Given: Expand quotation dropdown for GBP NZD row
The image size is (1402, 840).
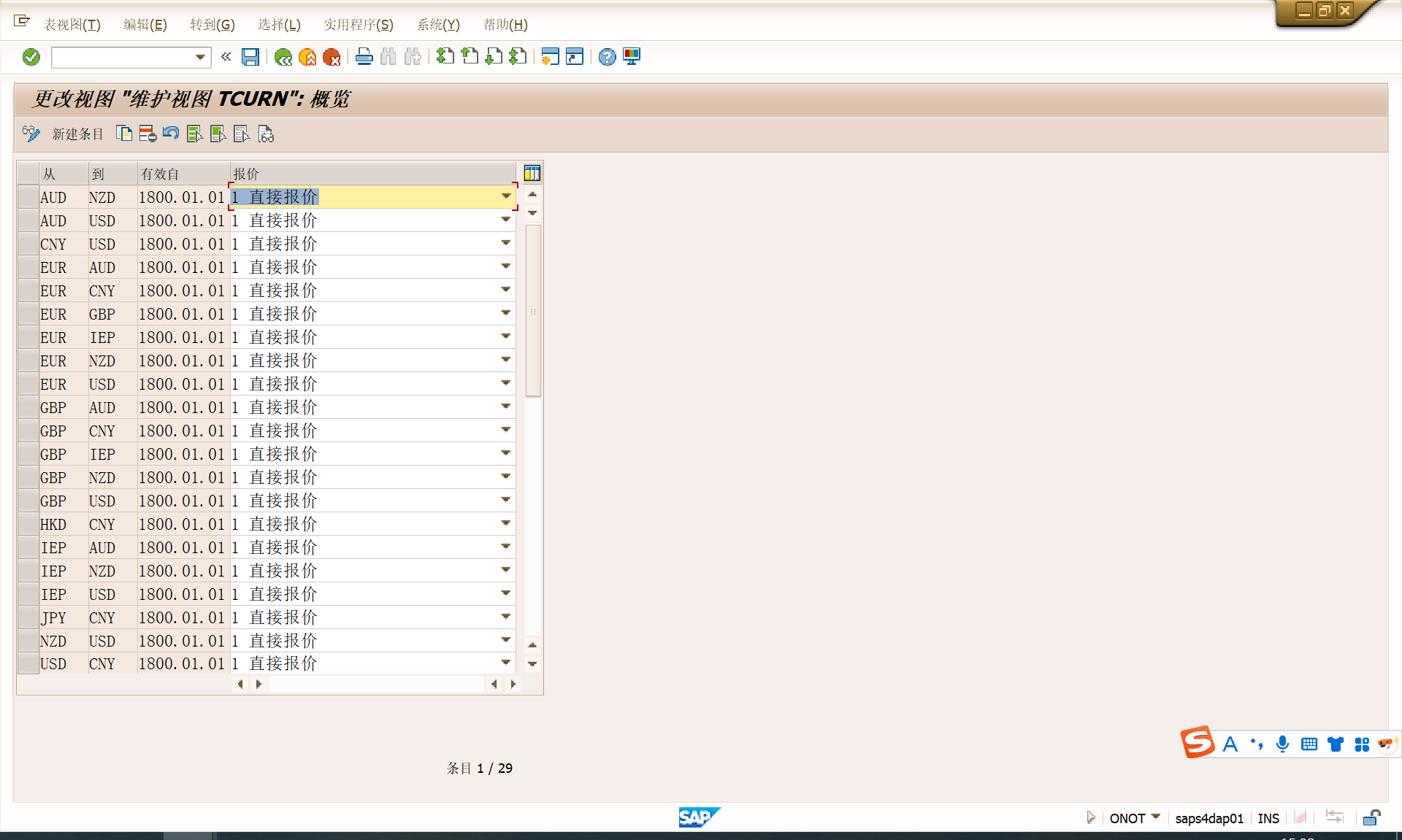Looking at the screenshot, I should point(505,477).
